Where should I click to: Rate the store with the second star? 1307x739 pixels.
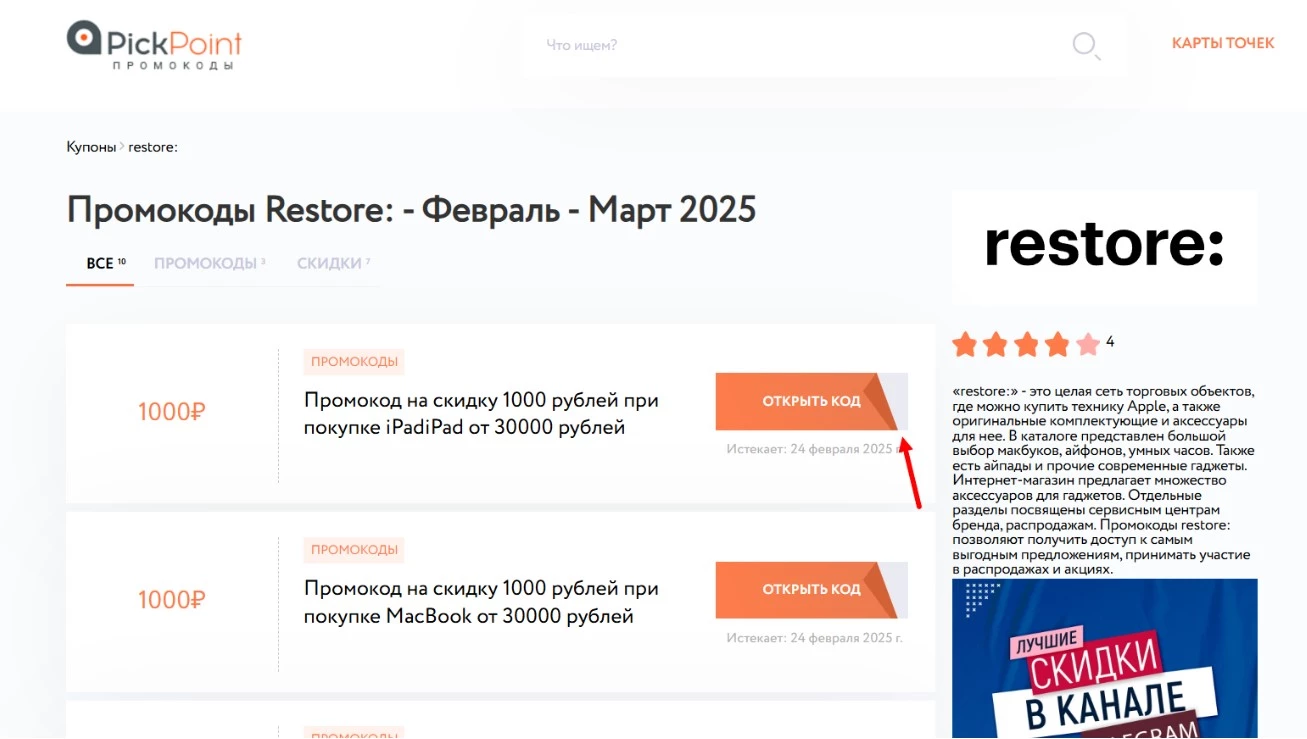(996, 345)
